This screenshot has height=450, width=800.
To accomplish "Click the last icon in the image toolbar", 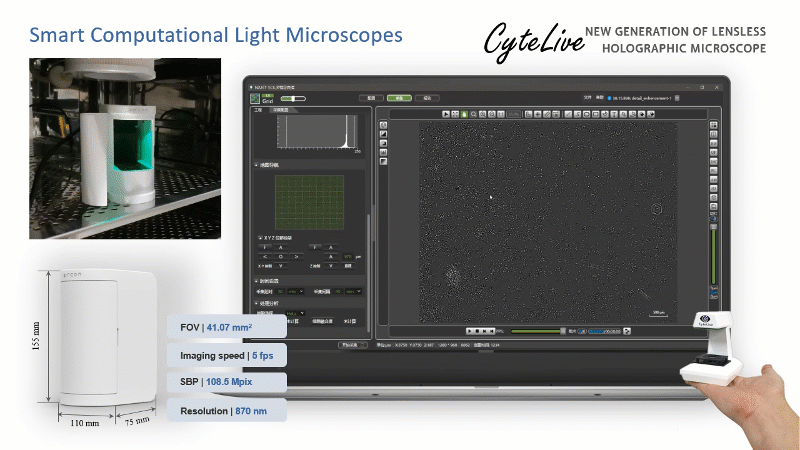I will coord(651,114).
